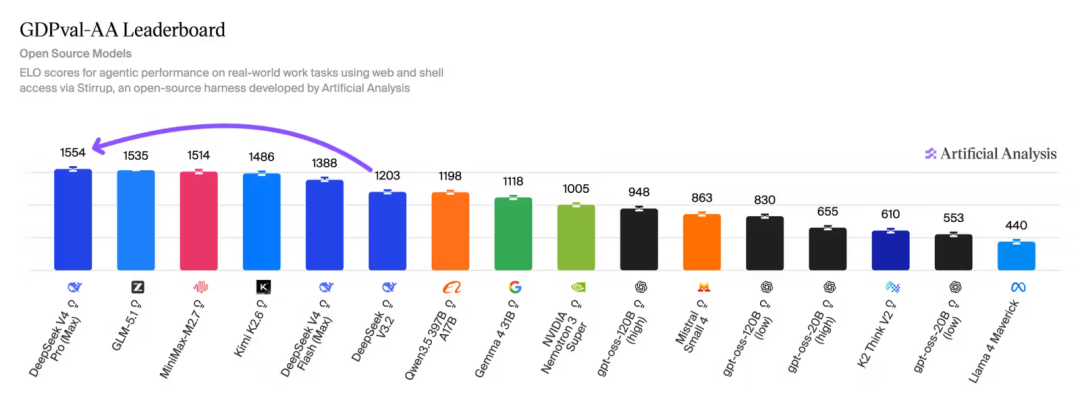Click the 1203 score label
Screen dimensions: 1080x415
click(x=387, y=175)
